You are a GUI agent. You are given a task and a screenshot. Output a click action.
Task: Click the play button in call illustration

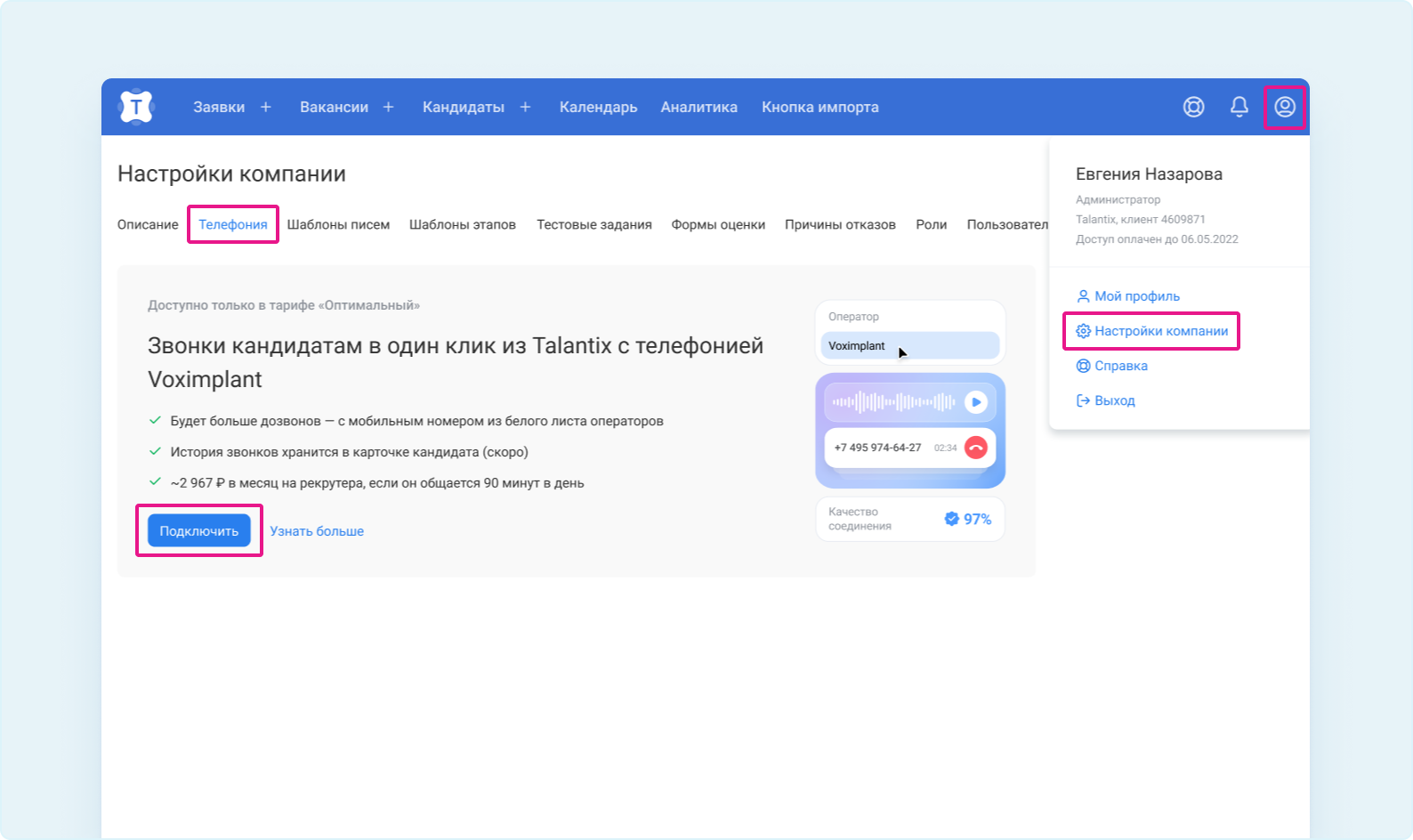(x=976, y=402)
